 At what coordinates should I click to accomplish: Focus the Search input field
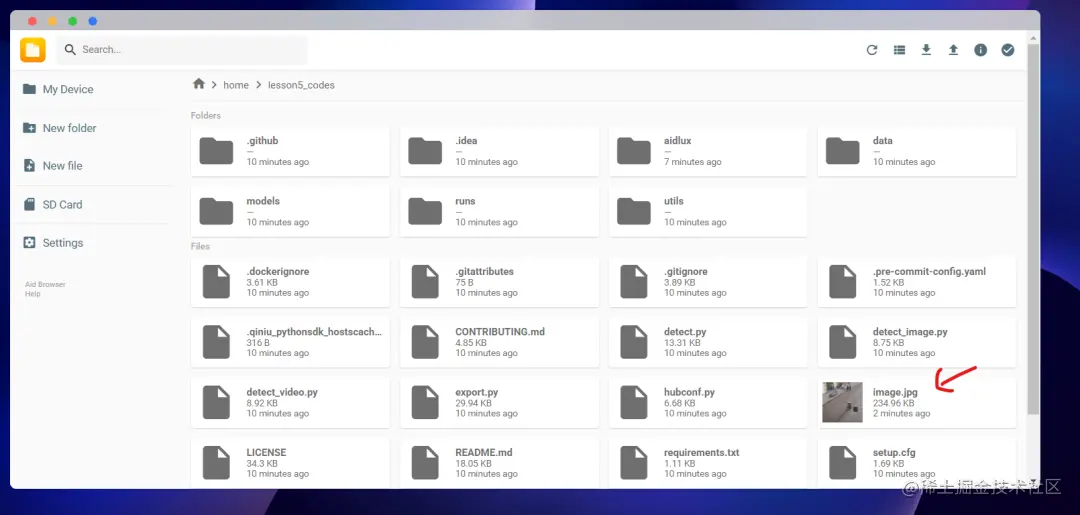[x=182, y=50]
